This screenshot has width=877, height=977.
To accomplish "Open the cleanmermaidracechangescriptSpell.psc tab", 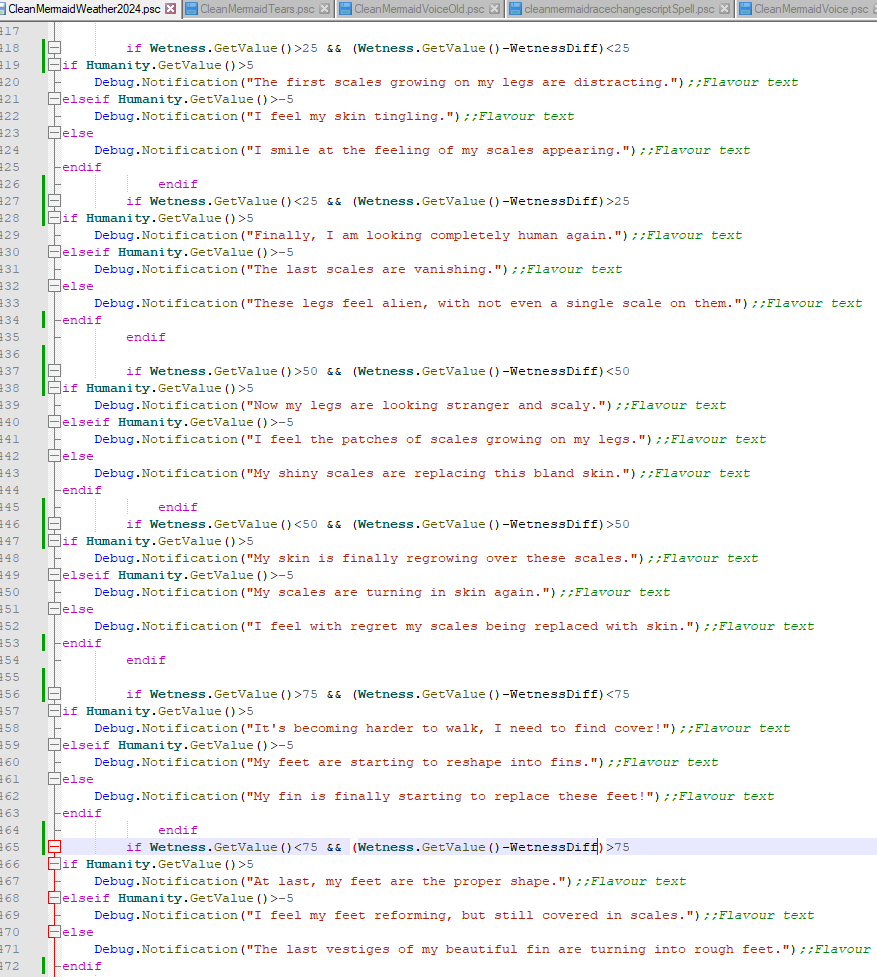I will [619, 9].
